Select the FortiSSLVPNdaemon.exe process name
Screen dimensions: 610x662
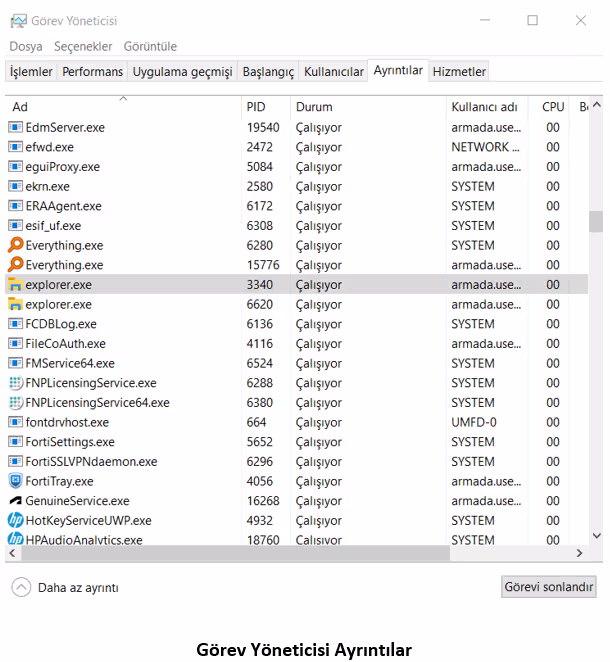click(91, 461)
